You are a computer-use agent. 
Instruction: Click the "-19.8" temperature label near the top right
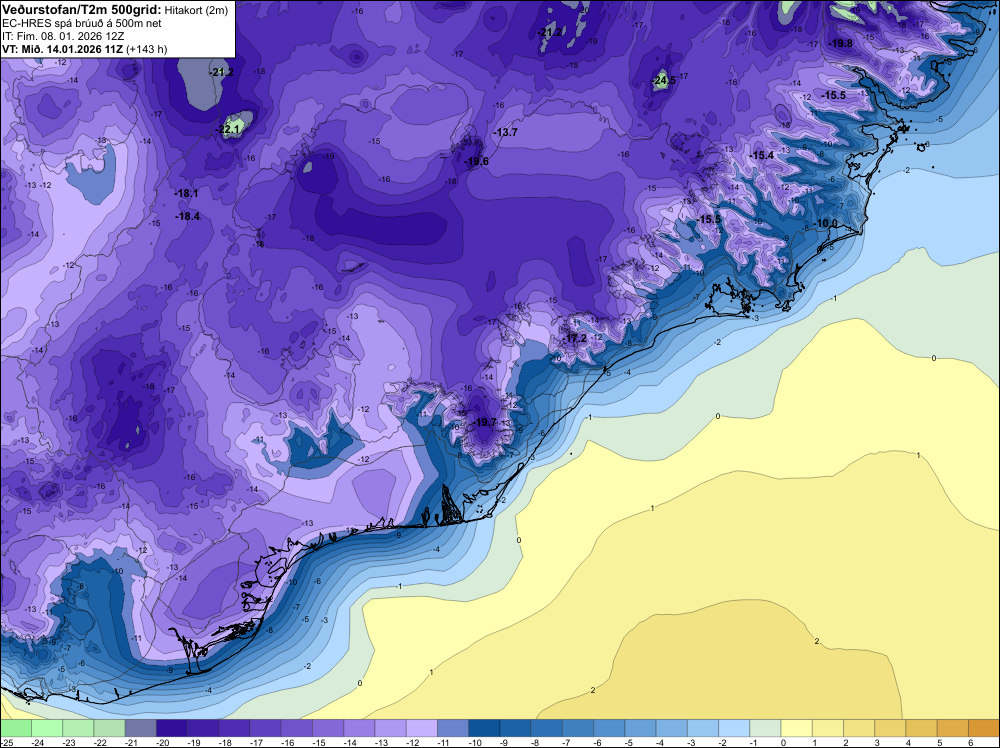(841, 43)
